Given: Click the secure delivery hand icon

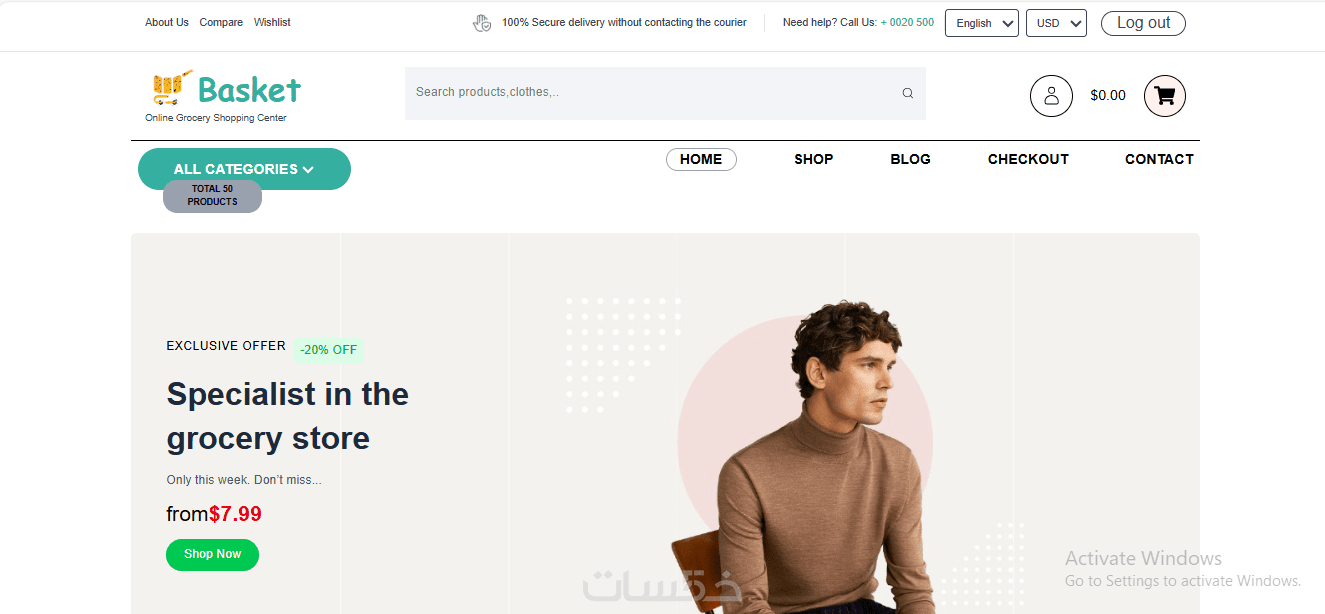Looking at the screenshot, I should pos(482,23).
